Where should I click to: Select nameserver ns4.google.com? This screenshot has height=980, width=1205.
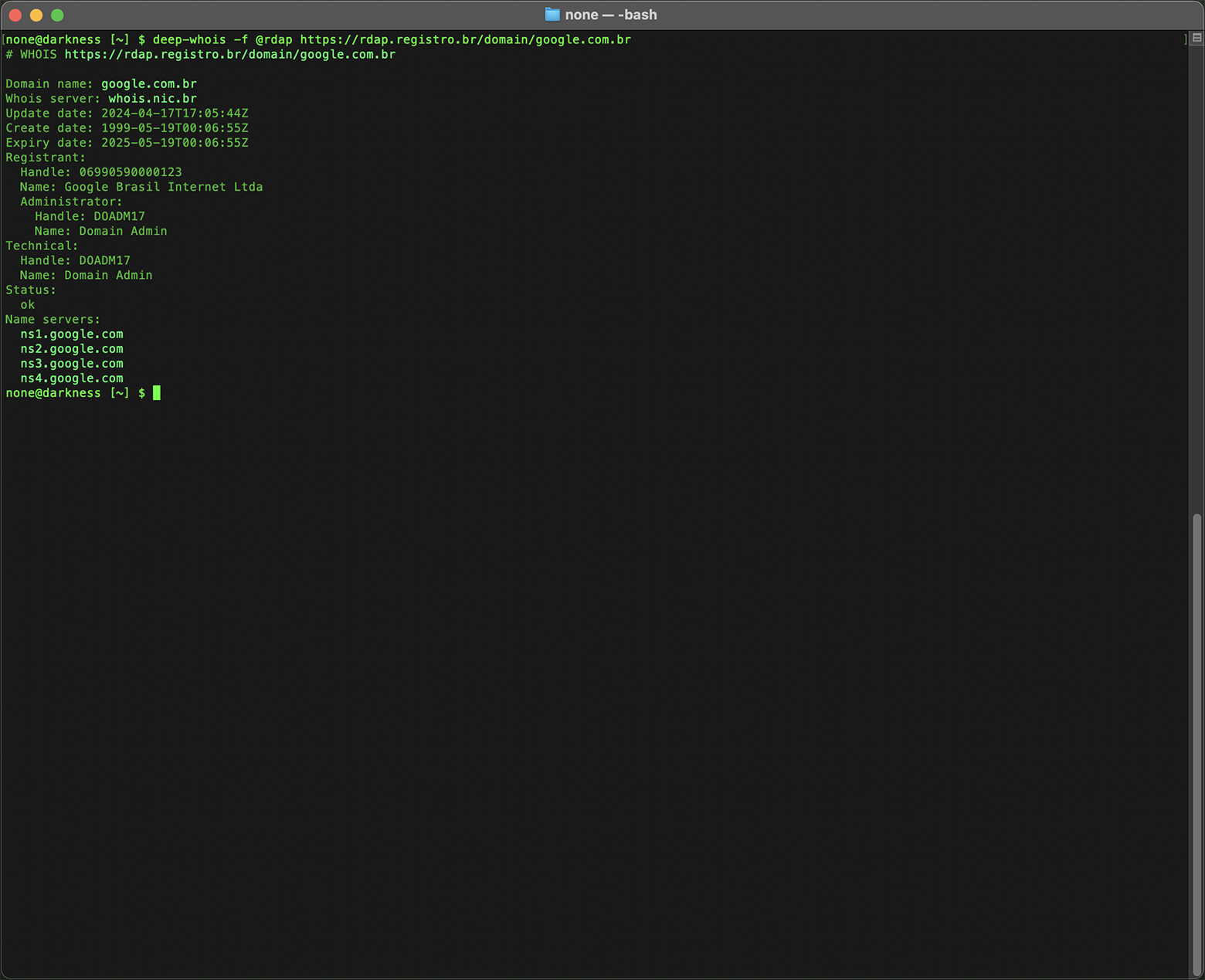(x=71, y=378)
